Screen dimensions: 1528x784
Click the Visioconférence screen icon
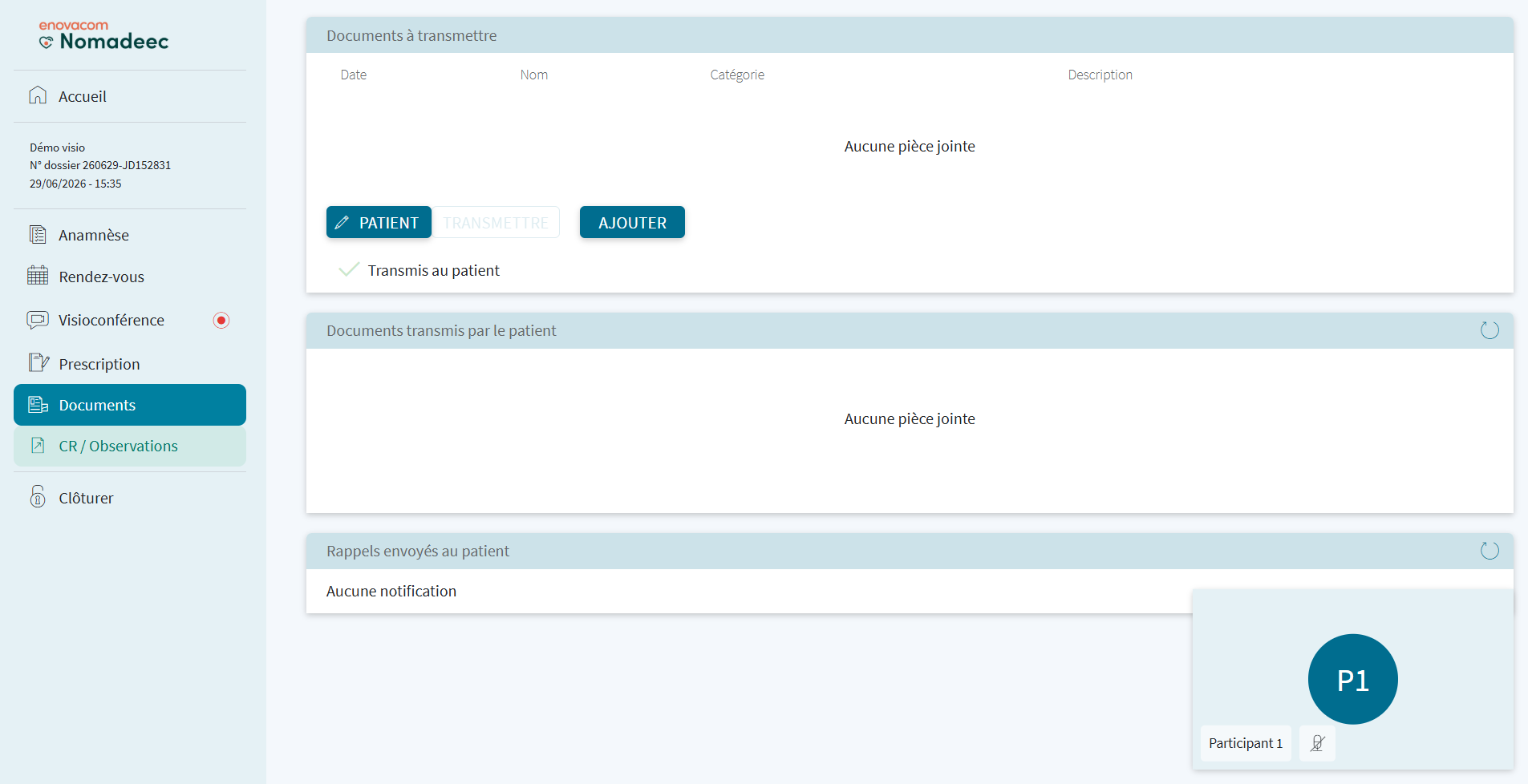[38, 320]
